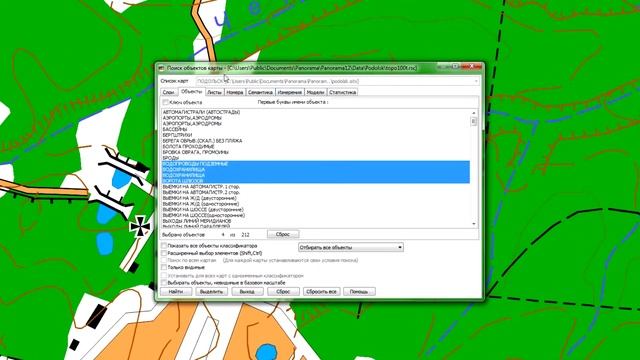Image resolution: width=640 pixels, height=360 pixels.
Task: Click the dialog's title bar icon
Action: 161,68
